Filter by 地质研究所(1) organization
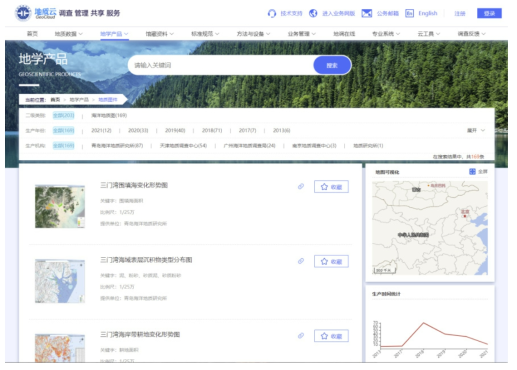The width and height of the screenshot is (517, 370). (x=368, y=146)
